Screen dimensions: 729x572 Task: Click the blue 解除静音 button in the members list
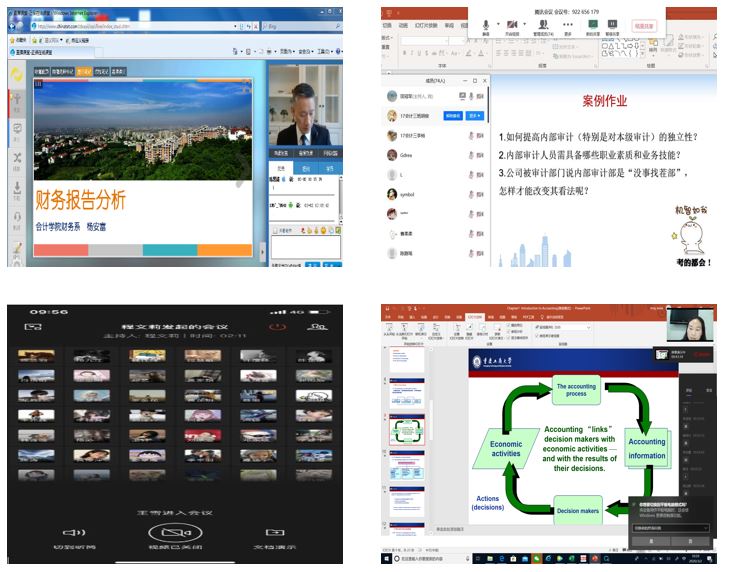click(x=452, y=116)
